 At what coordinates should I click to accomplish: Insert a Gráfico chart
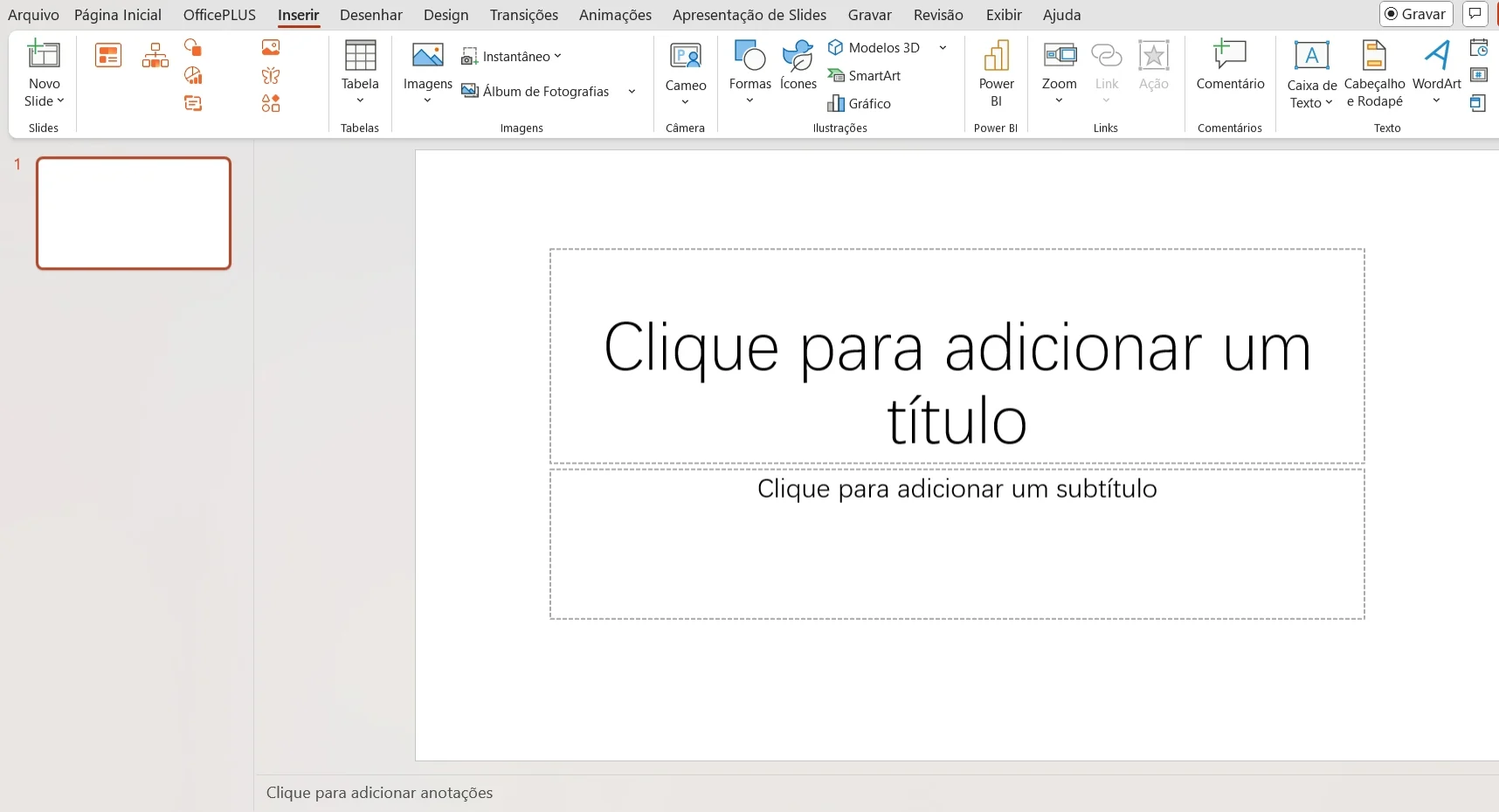pyautogui.click(x=860, y=103)
